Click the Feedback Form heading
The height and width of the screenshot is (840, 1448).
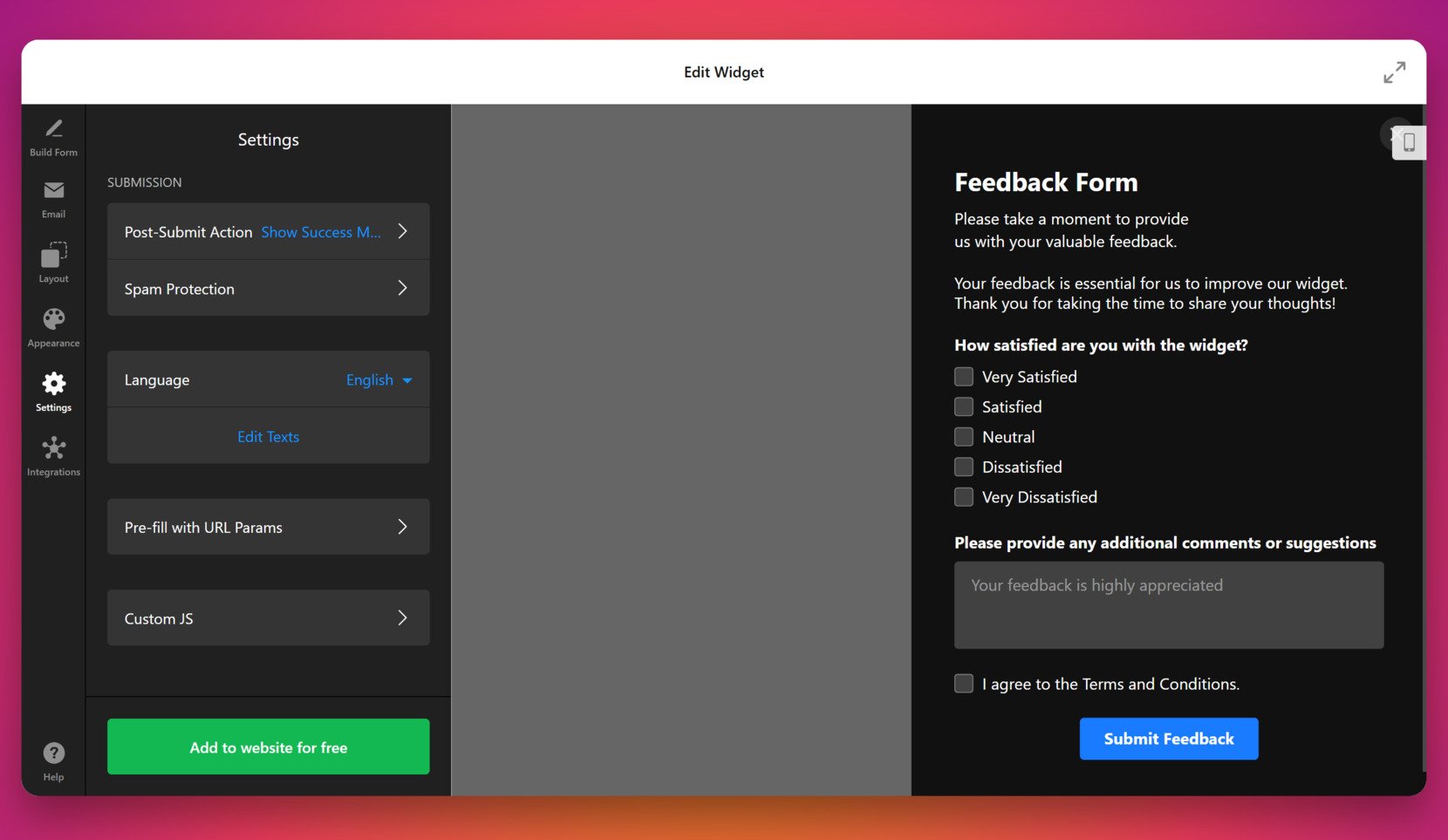pos(1046,182)
